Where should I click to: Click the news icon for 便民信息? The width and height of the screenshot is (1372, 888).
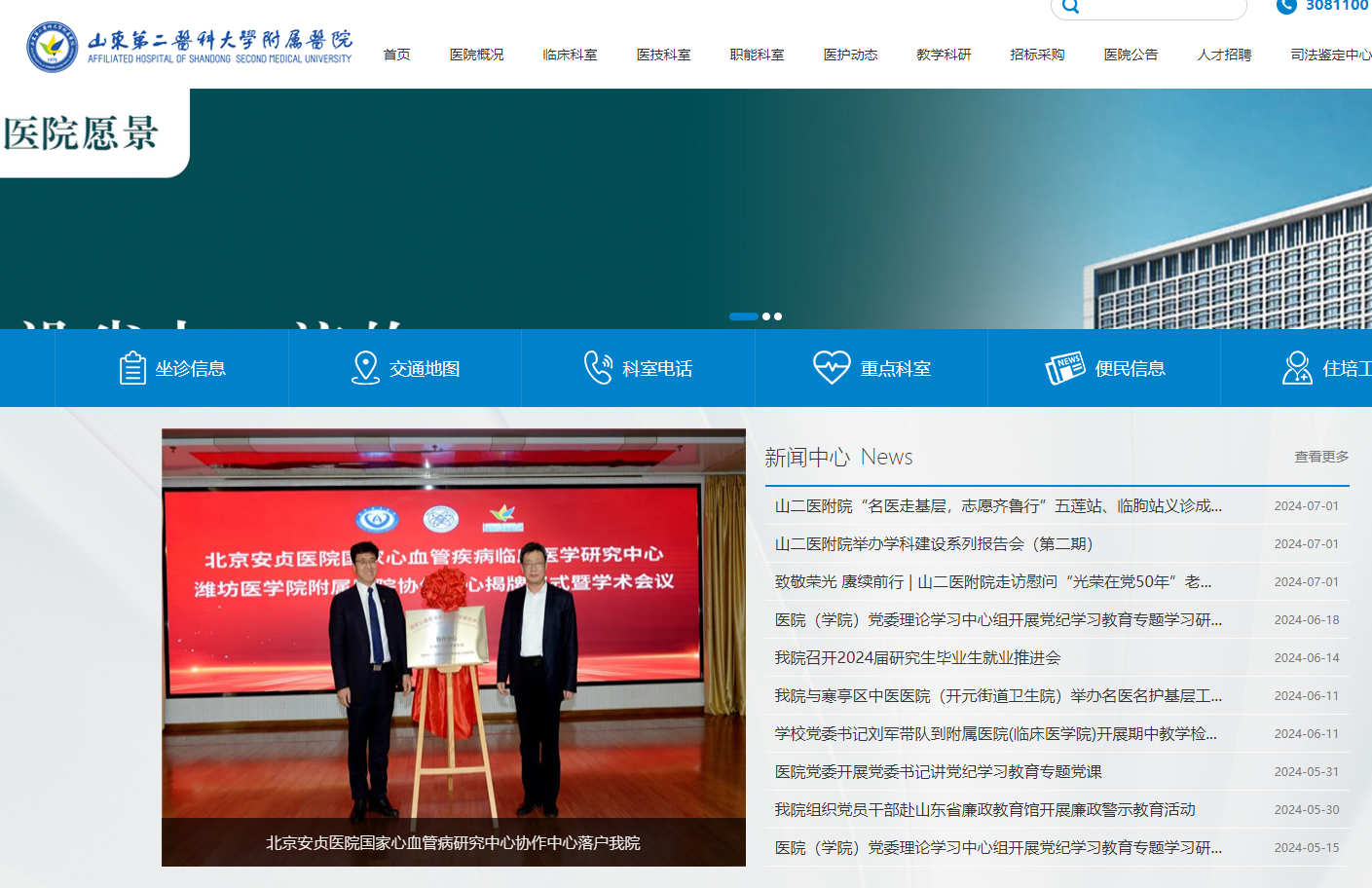[1065, 368]
